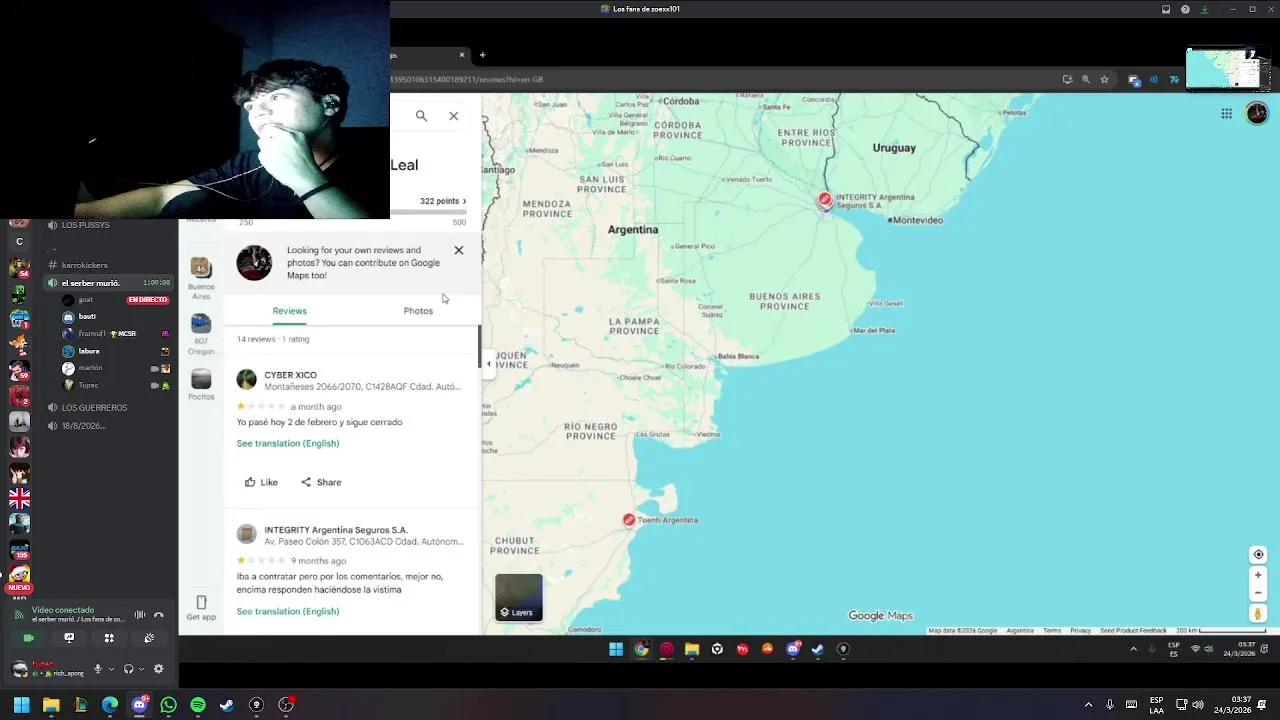Click the points progress bar in the profile
Viewport: 1280px width, 720px height.
[x=430, y=212]
